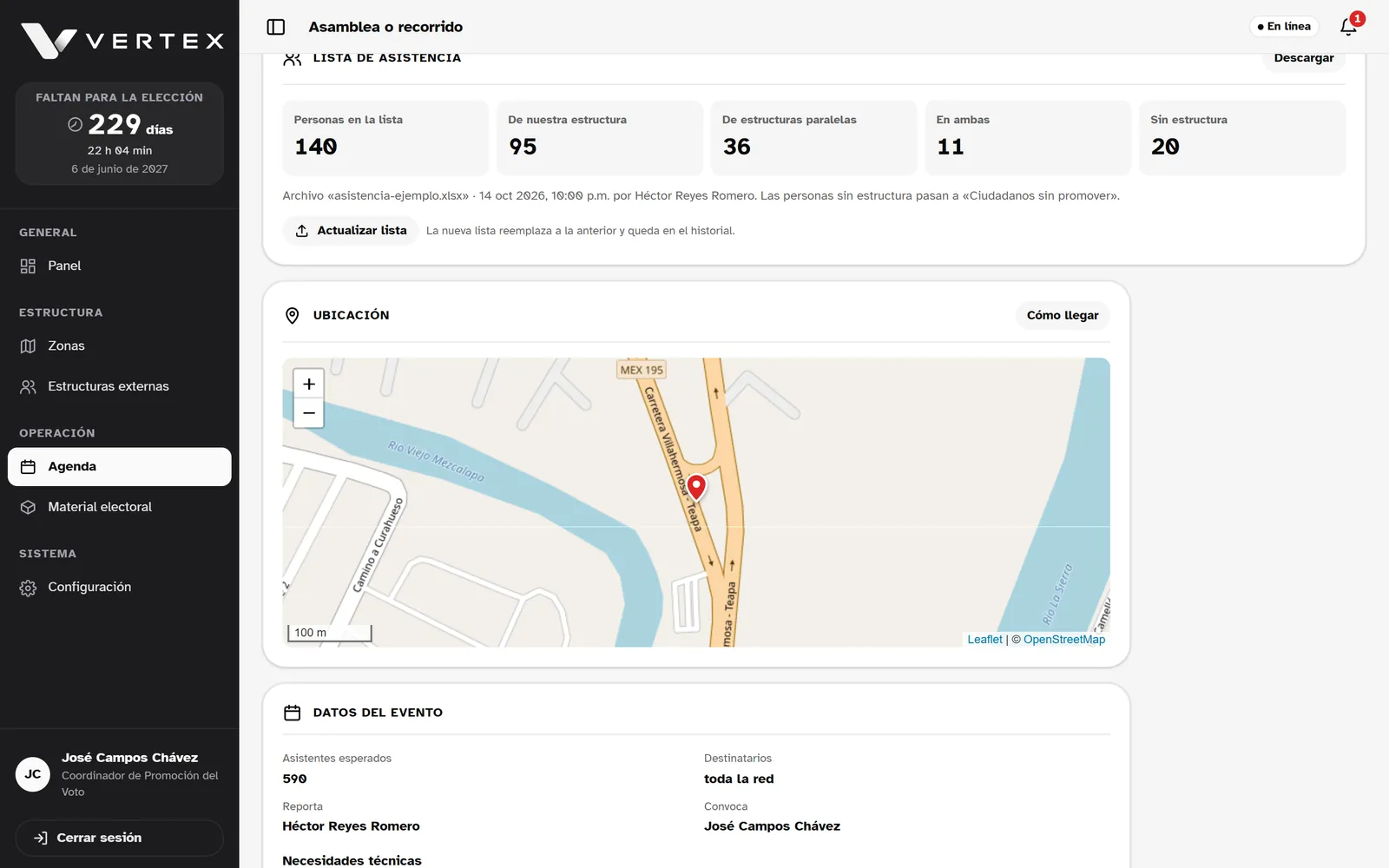Viewport: 1389px width, 868px height.
Task: Click the Ubicación pin icon
Action: coord(293,316)
